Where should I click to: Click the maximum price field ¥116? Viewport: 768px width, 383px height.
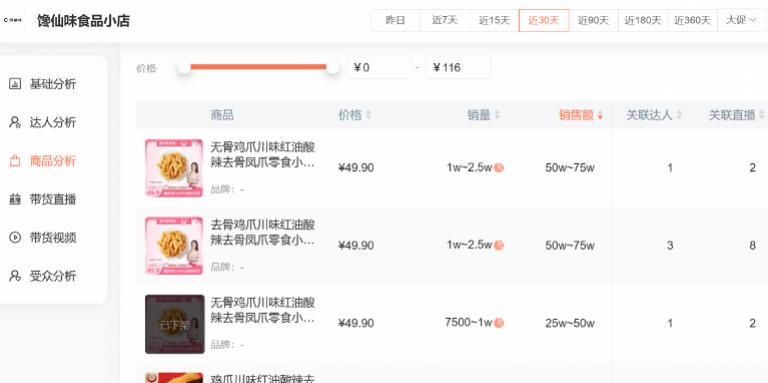[457, 67]
